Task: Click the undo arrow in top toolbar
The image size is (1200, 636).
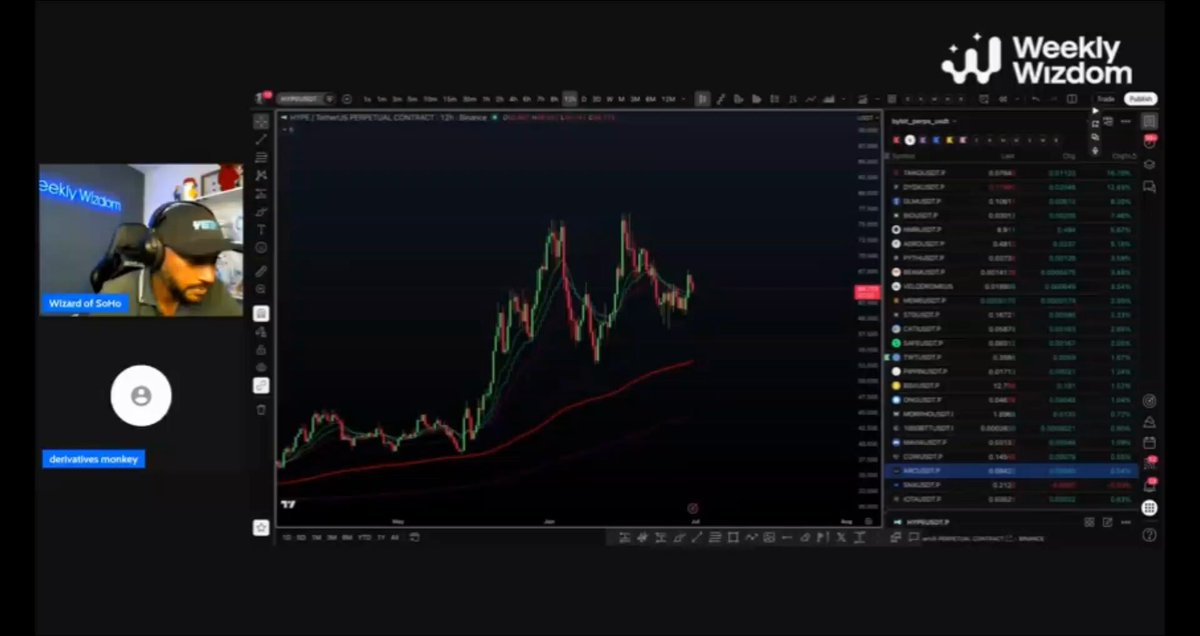Action: (1035, 99)
